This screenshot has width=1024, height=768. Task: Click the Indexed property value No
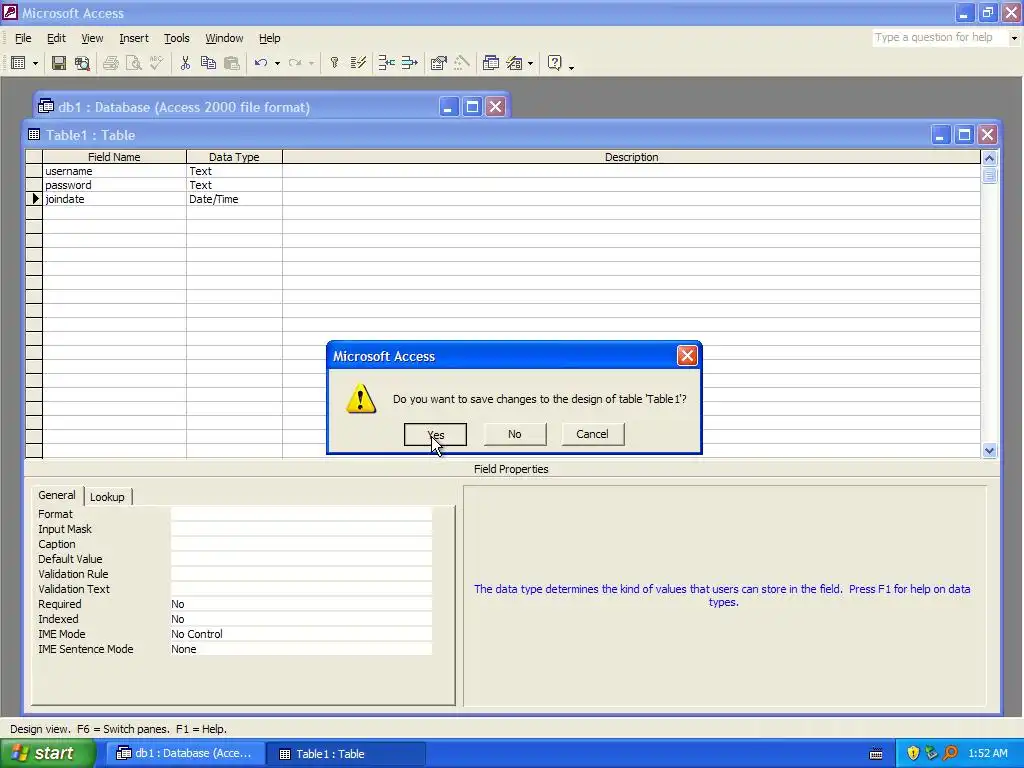pyautogui.click(x=301, y=619)
